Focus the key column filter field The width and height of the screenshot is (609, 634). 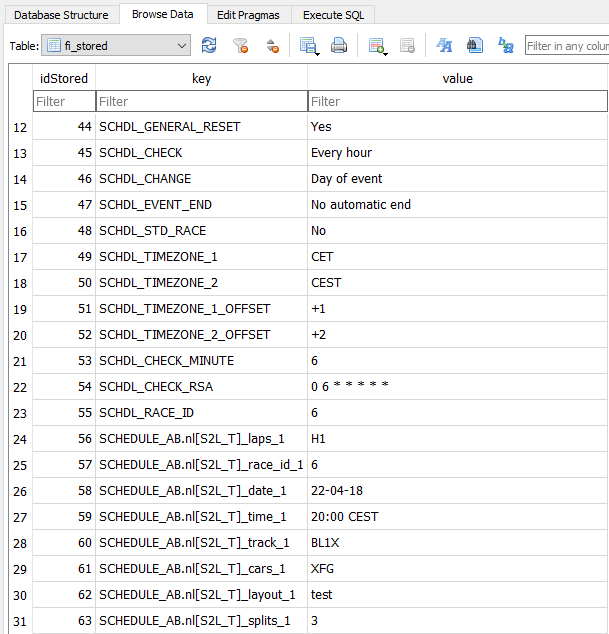click(x=202, y=101)
